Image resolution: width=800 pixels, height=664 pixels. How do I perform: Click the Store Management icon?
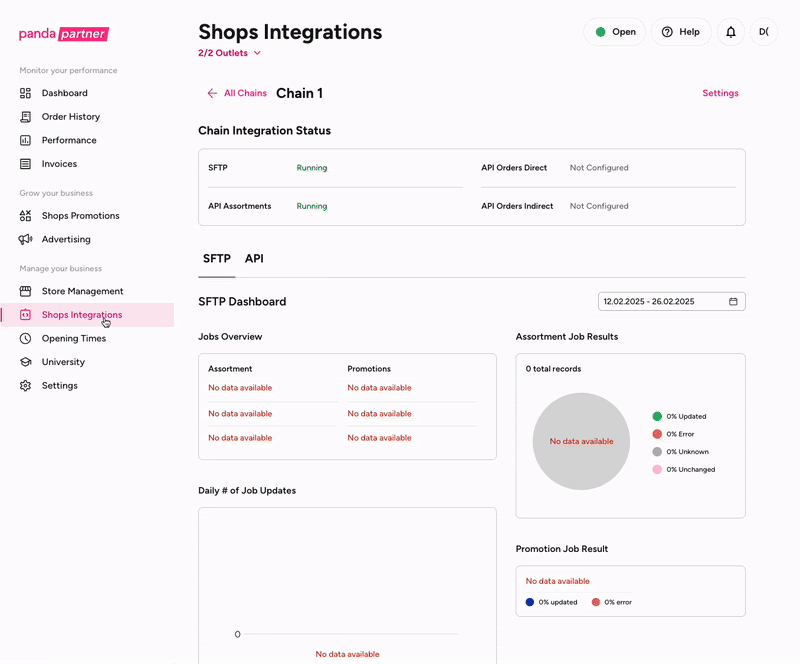(26, 291)
